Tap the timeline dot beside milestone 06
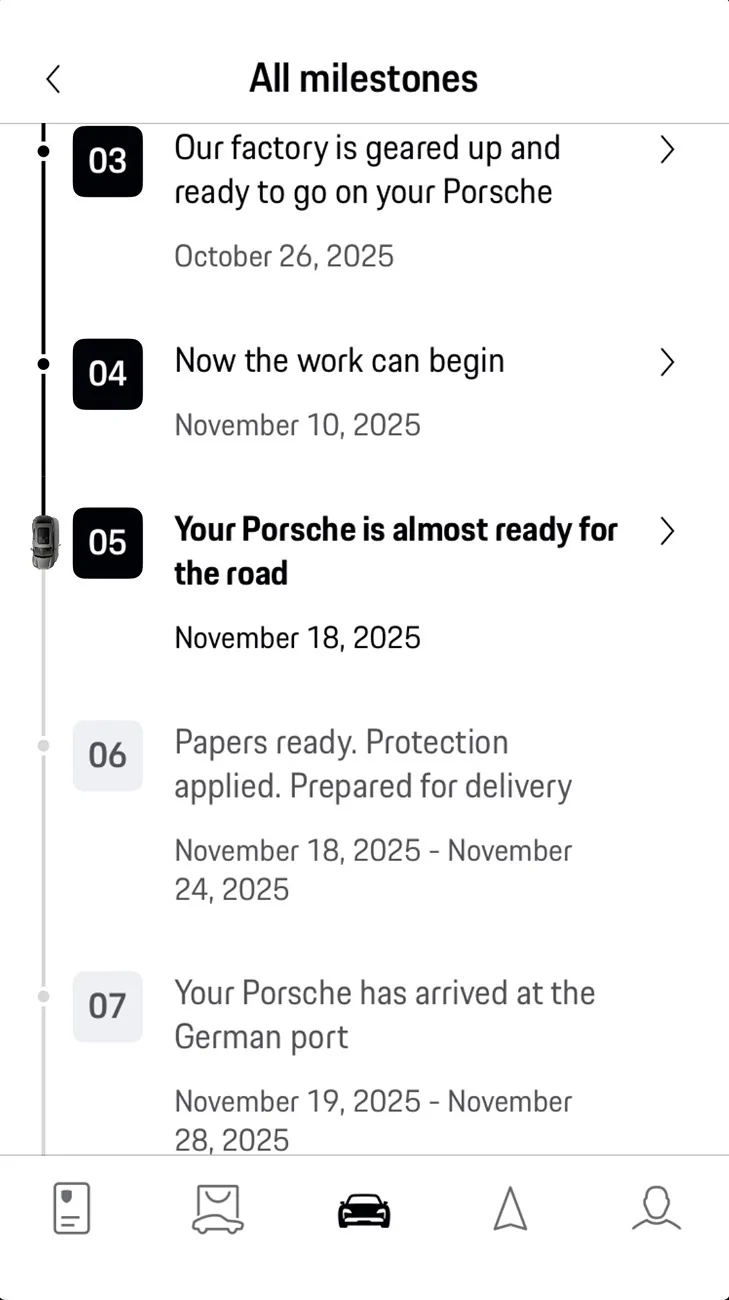This screenshot has width=729, height=1300. pos(43,745)
